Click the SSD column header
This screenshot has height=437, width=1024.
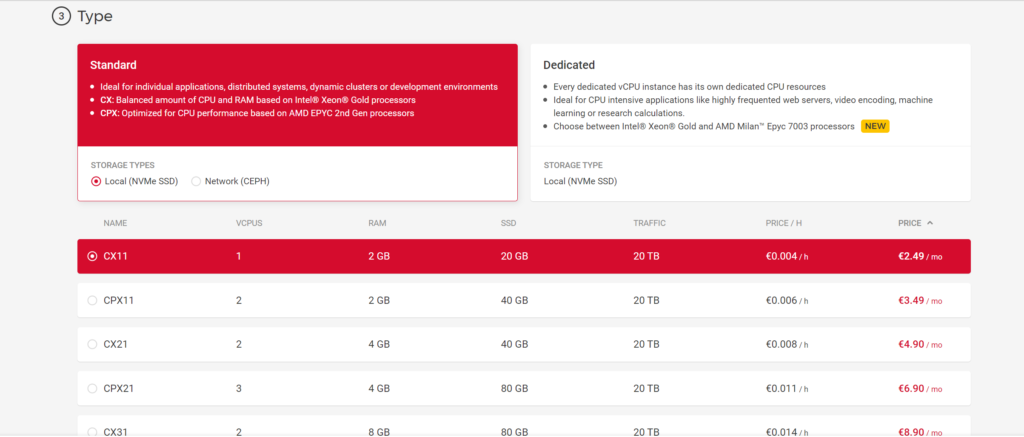(x=509, y=223)
